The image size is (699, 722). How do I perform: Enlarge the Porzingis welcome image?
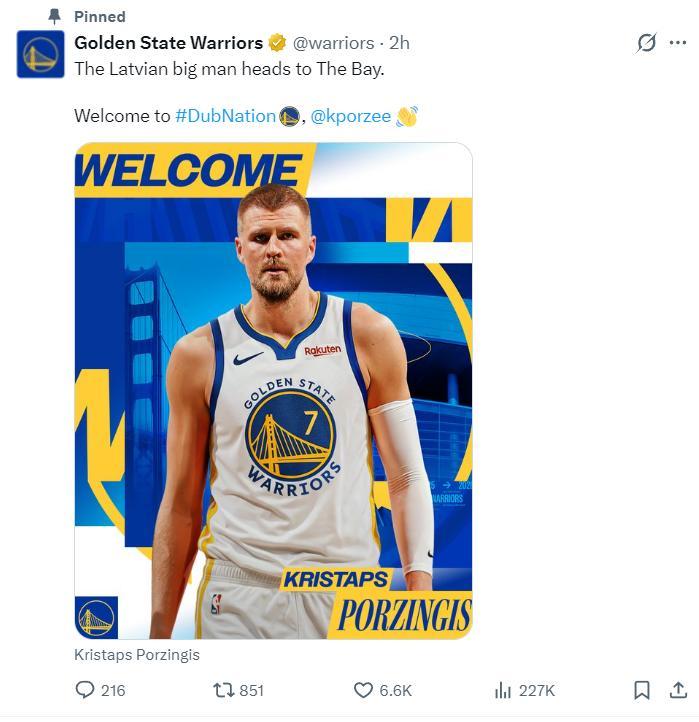tap(273, 390)
